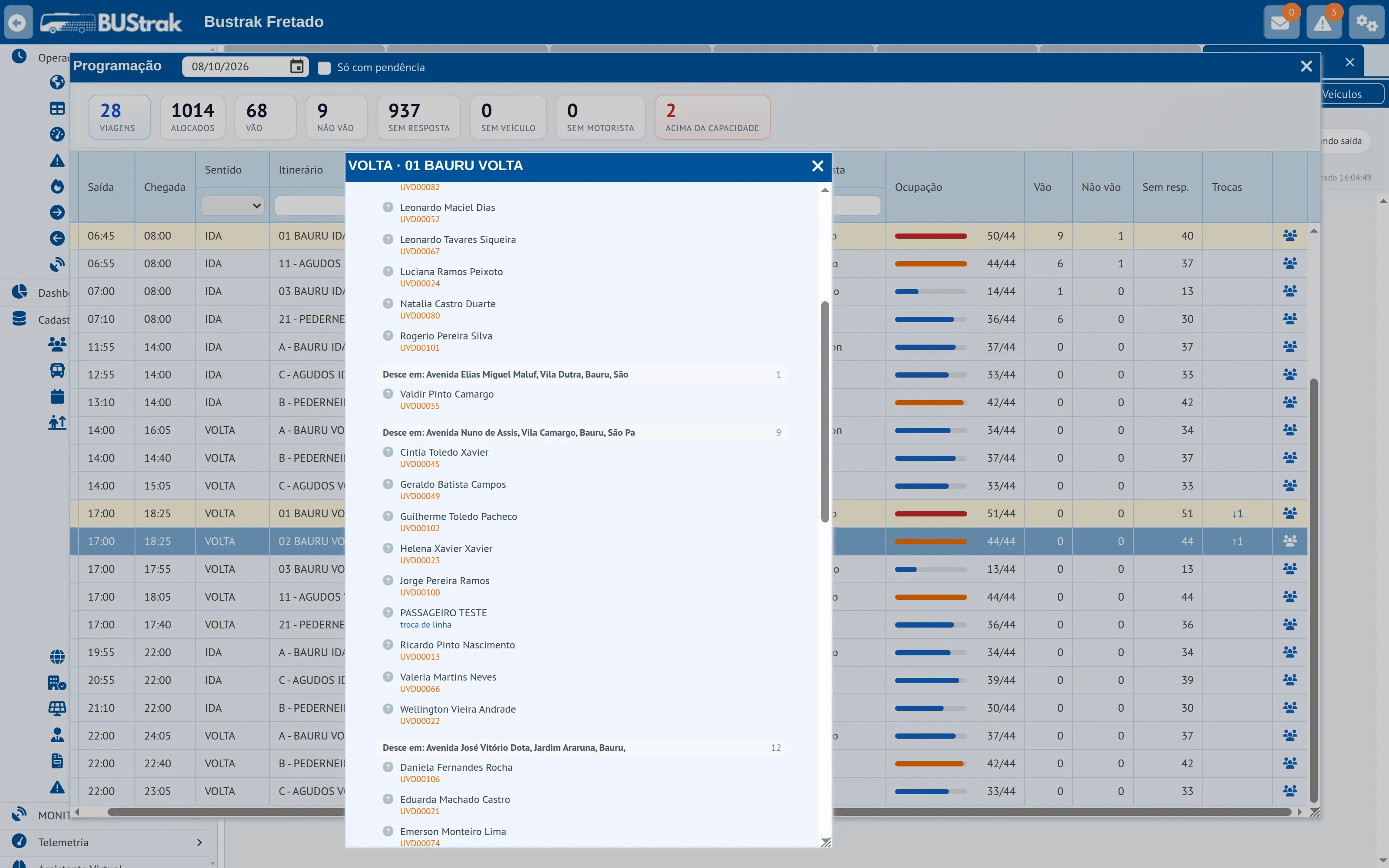This screenshot has width=1389, height=868.
Task: Open passengers icon for 06:45 01 BAURU IDA row
Action: (1290, 236)
